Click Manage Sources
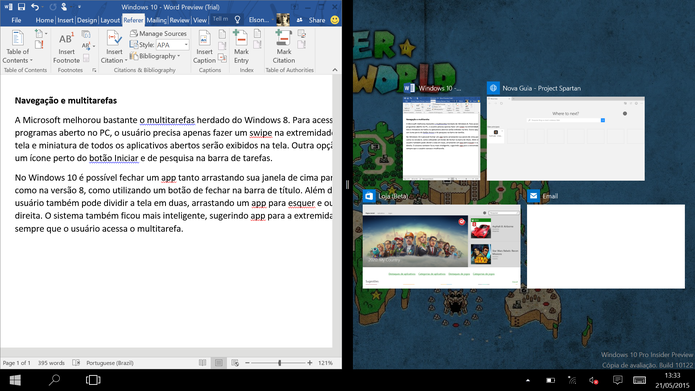This screenshot has width=695, height=391. [x=158, y=33]
